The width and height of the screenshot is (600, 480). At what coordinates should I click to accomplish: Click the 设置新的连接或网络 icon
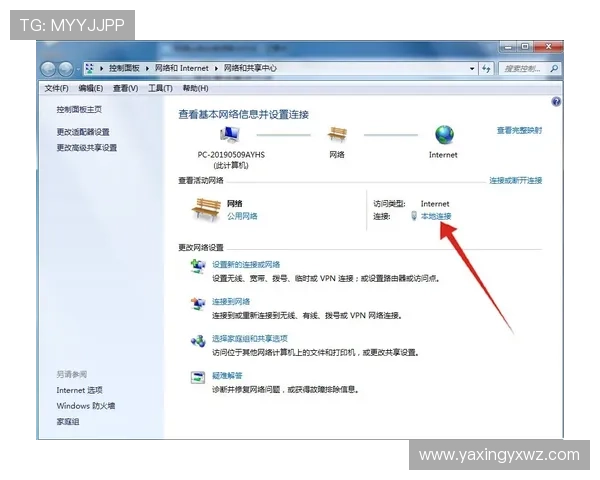pos(198,266)
